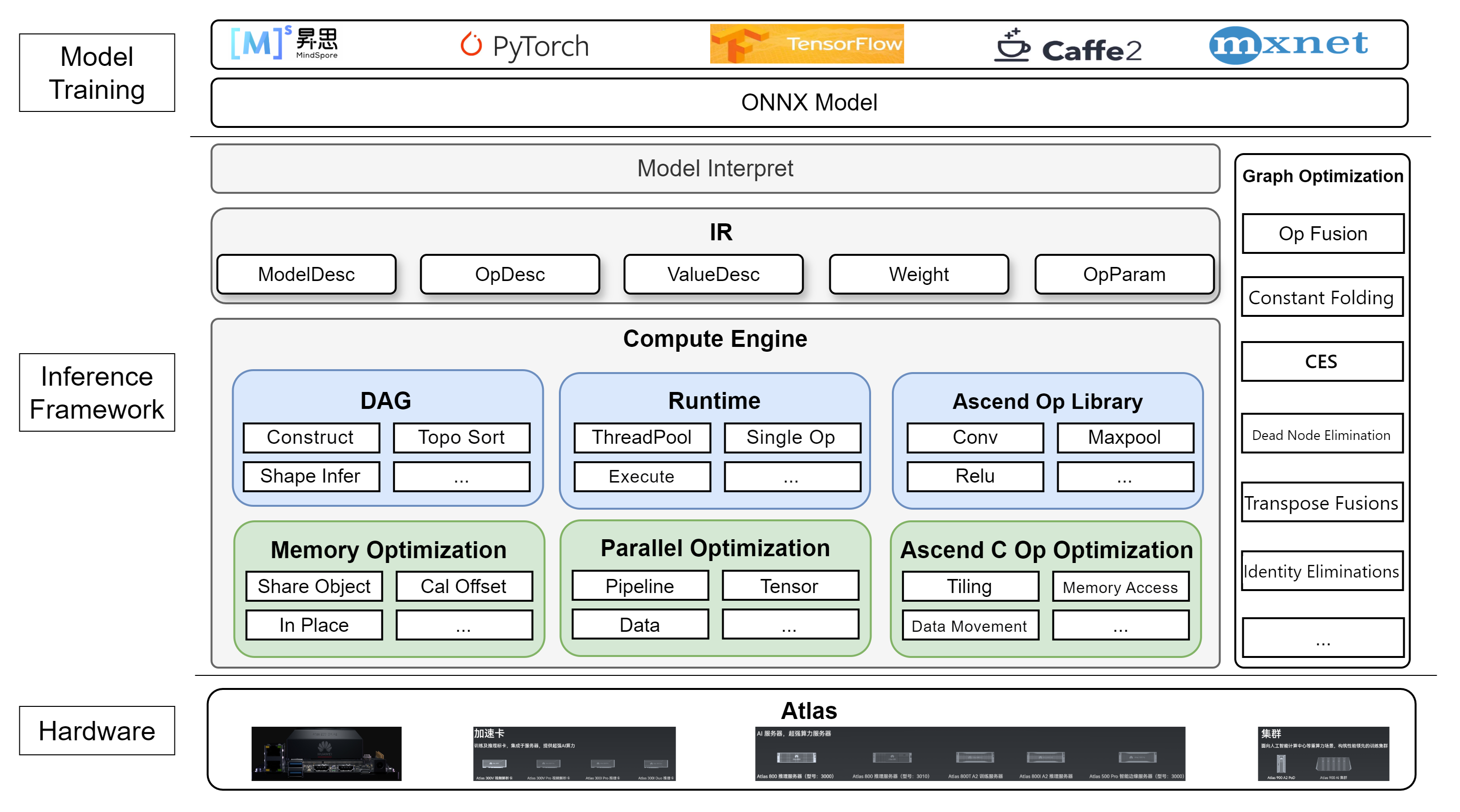Select the Pipeline box
The image size is (1460, 812).
coord(640,586)
